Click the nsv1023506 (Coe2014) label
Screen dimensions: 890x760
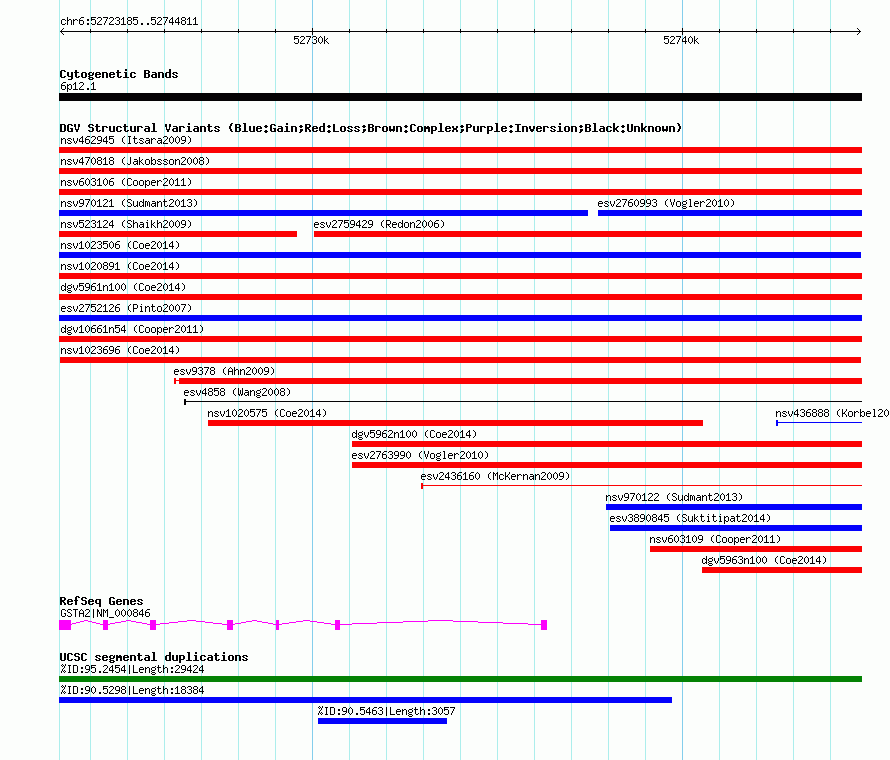tap(120, 245)
